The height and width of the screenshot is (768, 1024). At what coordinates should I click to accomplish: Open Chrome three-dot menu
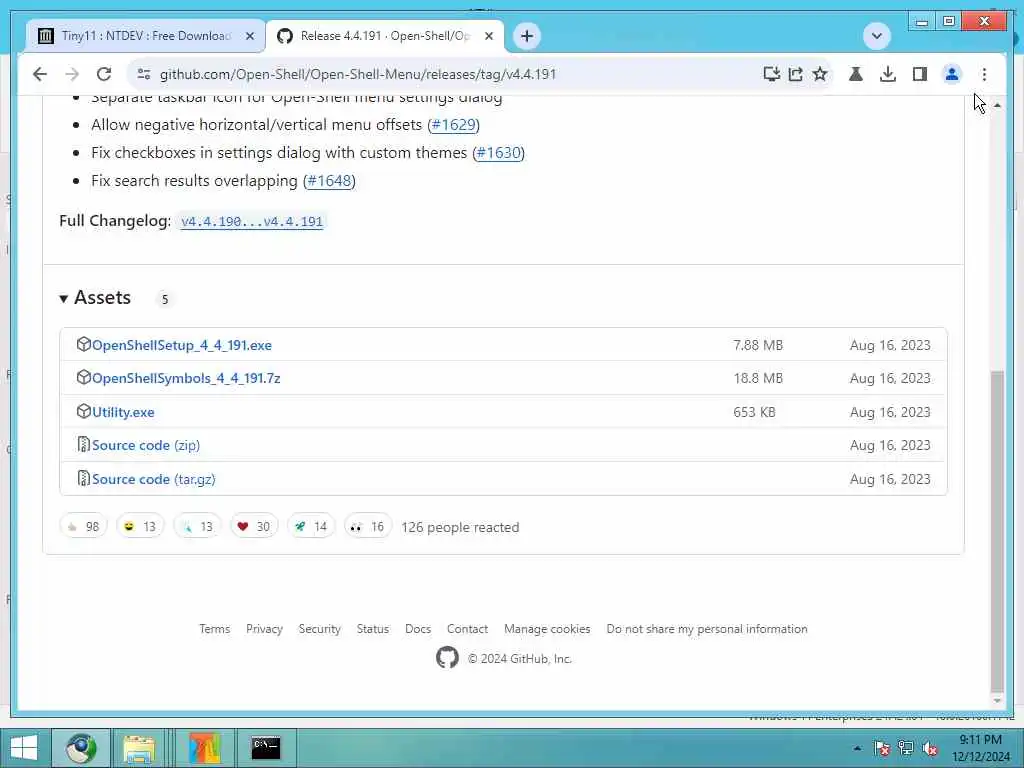coord(984,74)
